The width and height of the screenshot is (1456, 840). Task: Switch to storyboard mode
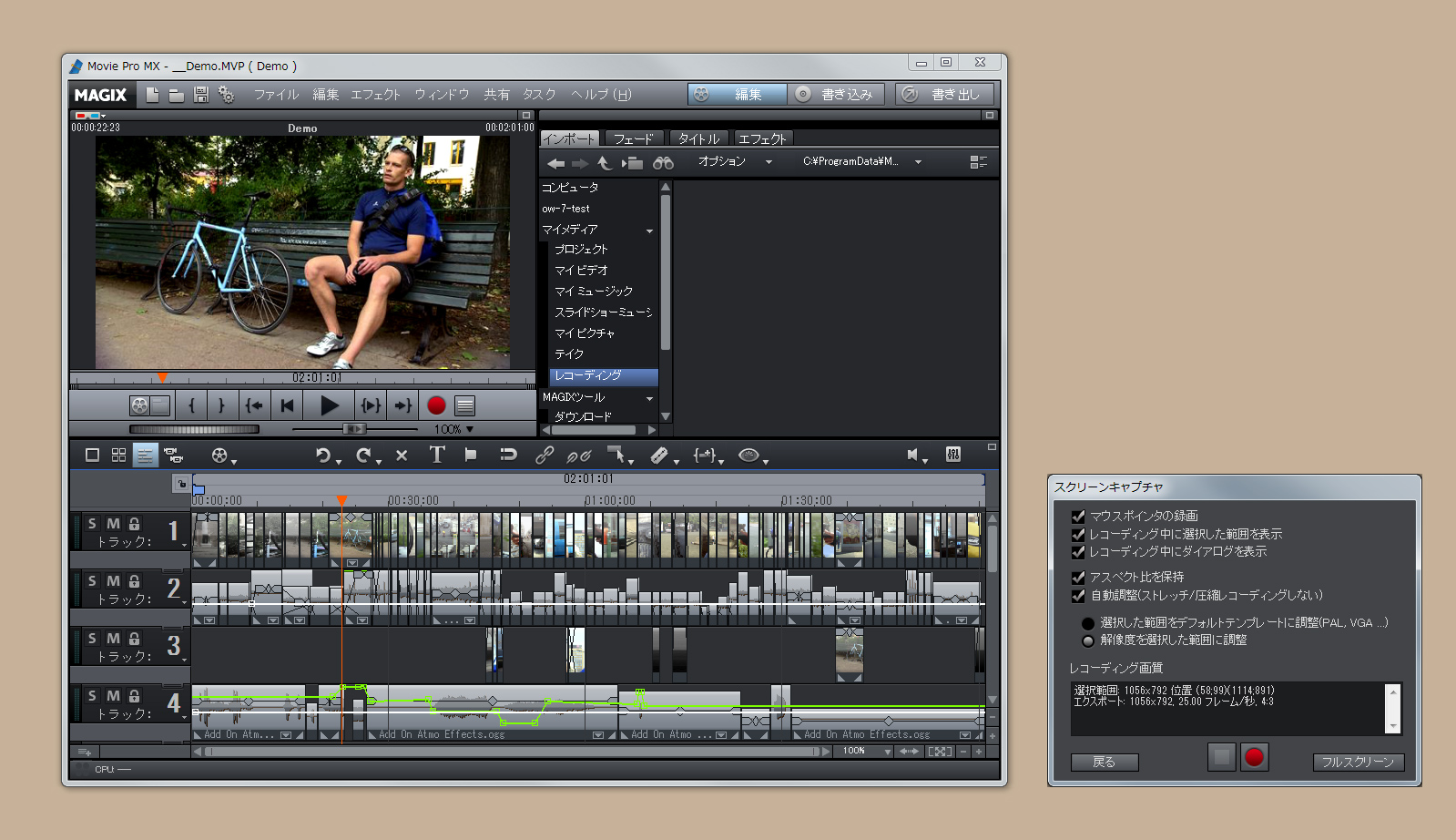[92, 455]
